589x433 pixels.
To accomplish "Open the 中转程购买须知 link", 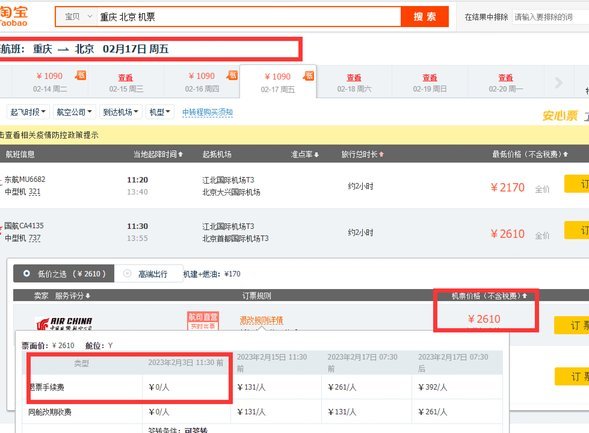I will point(207,112).
